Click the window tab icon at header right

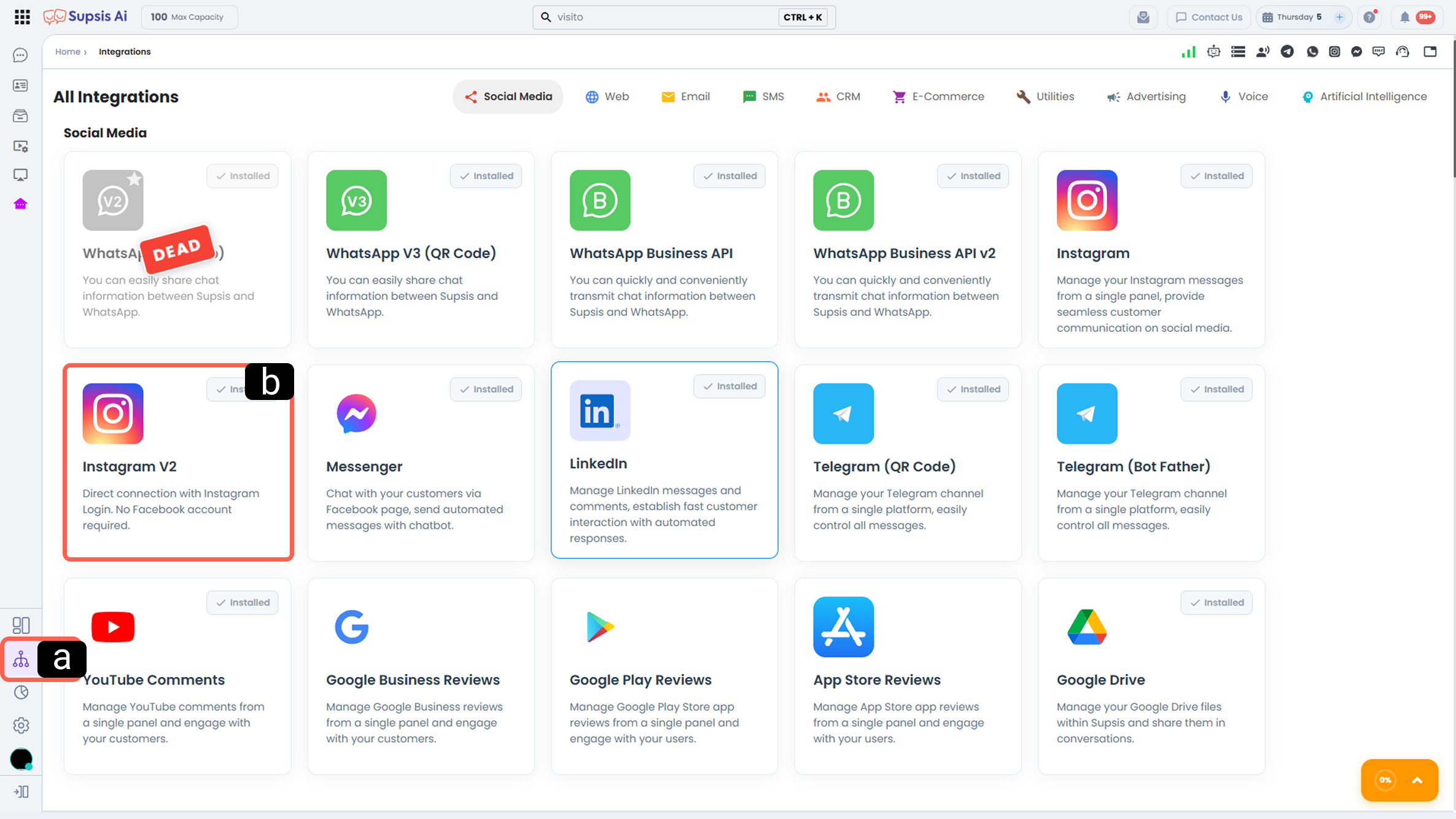(1430, 52)
